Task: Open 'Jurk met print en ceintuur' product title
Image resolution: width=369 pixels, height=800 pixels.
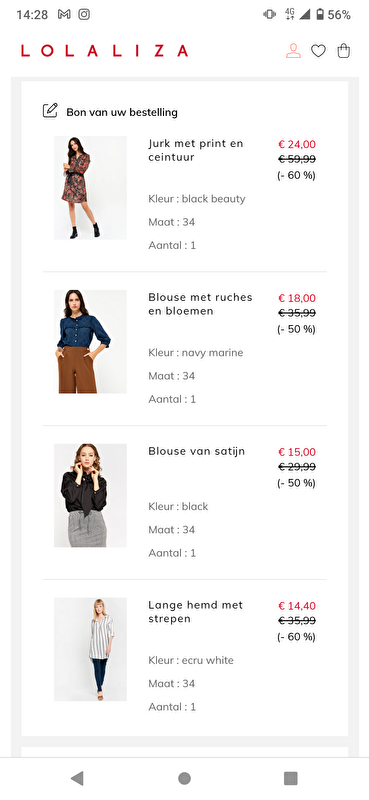Action: pyautogui.click(x=196, y=151)
